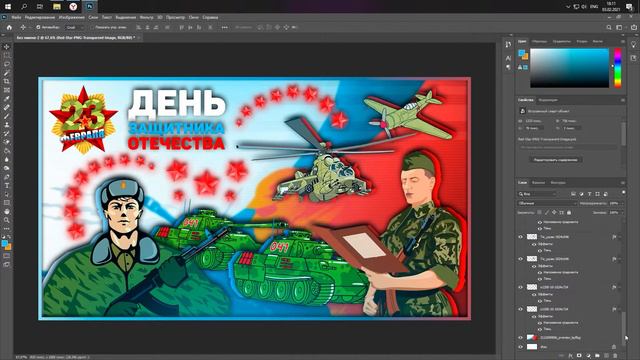Hide the Фон background layer
640x360 pixels.
click(x=520, y=347)
